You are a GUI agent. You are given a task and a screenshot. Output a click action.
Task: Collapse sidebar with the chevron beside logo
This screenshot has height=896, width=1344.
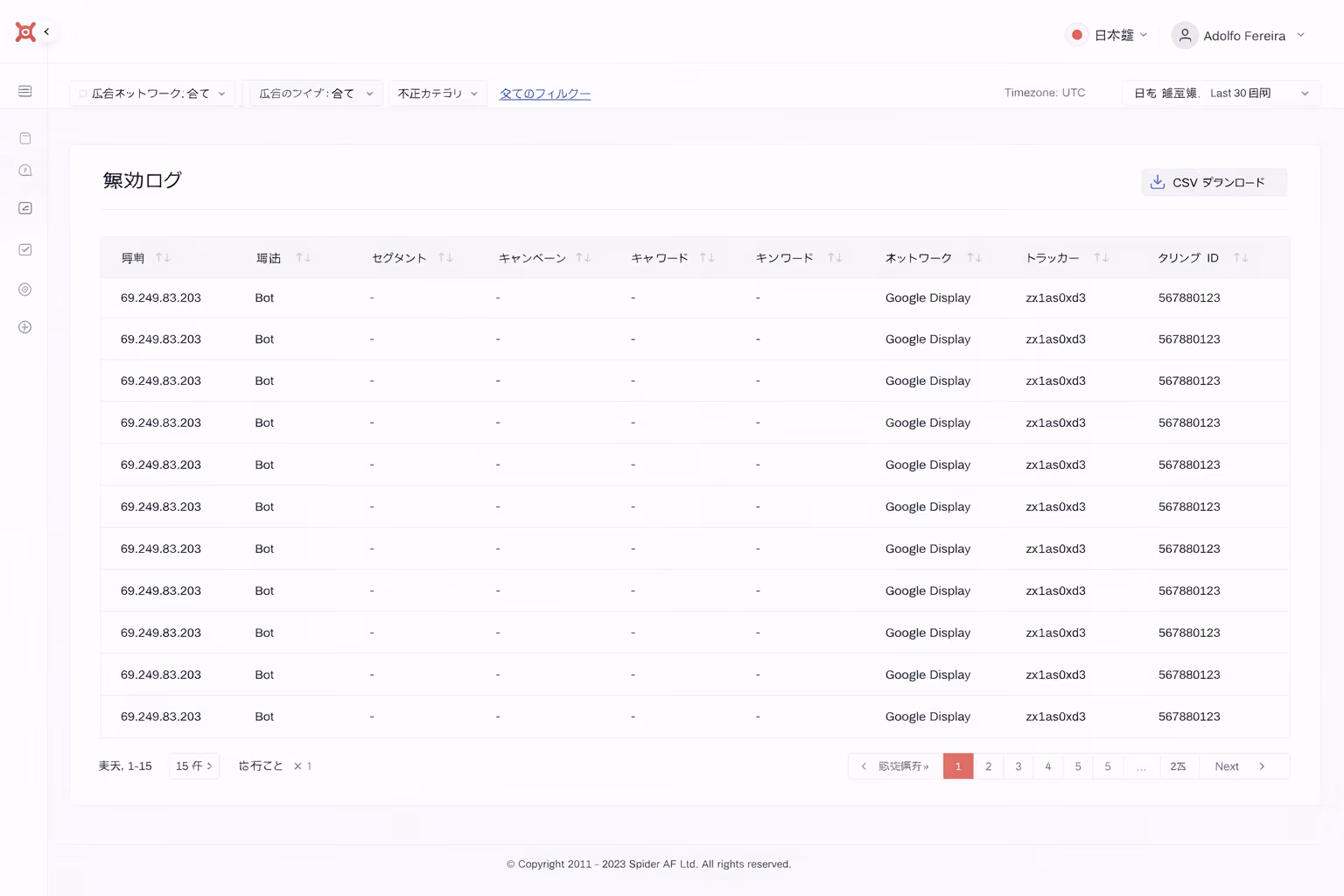[x=46, y=32]
